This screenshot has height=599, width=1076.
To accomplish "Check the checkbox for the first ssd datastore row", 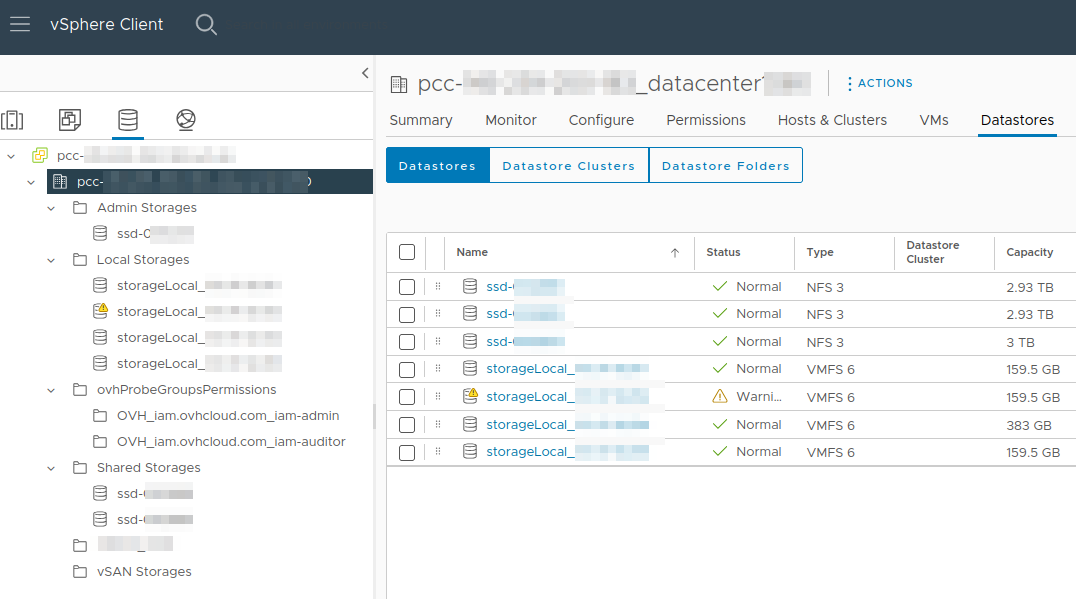I will click(x=407, y=286).
